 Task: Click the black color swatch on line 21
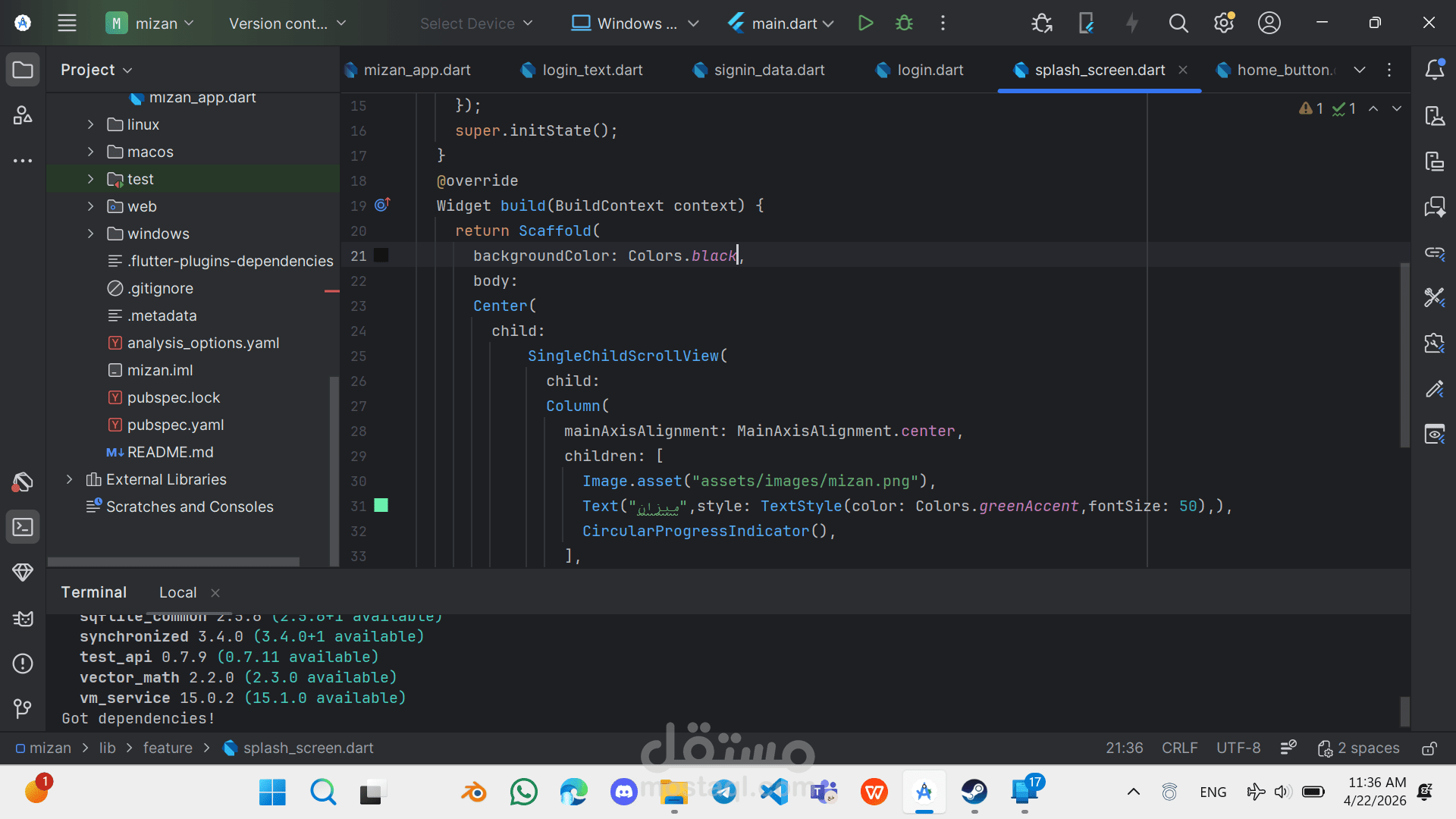[381, 256]
